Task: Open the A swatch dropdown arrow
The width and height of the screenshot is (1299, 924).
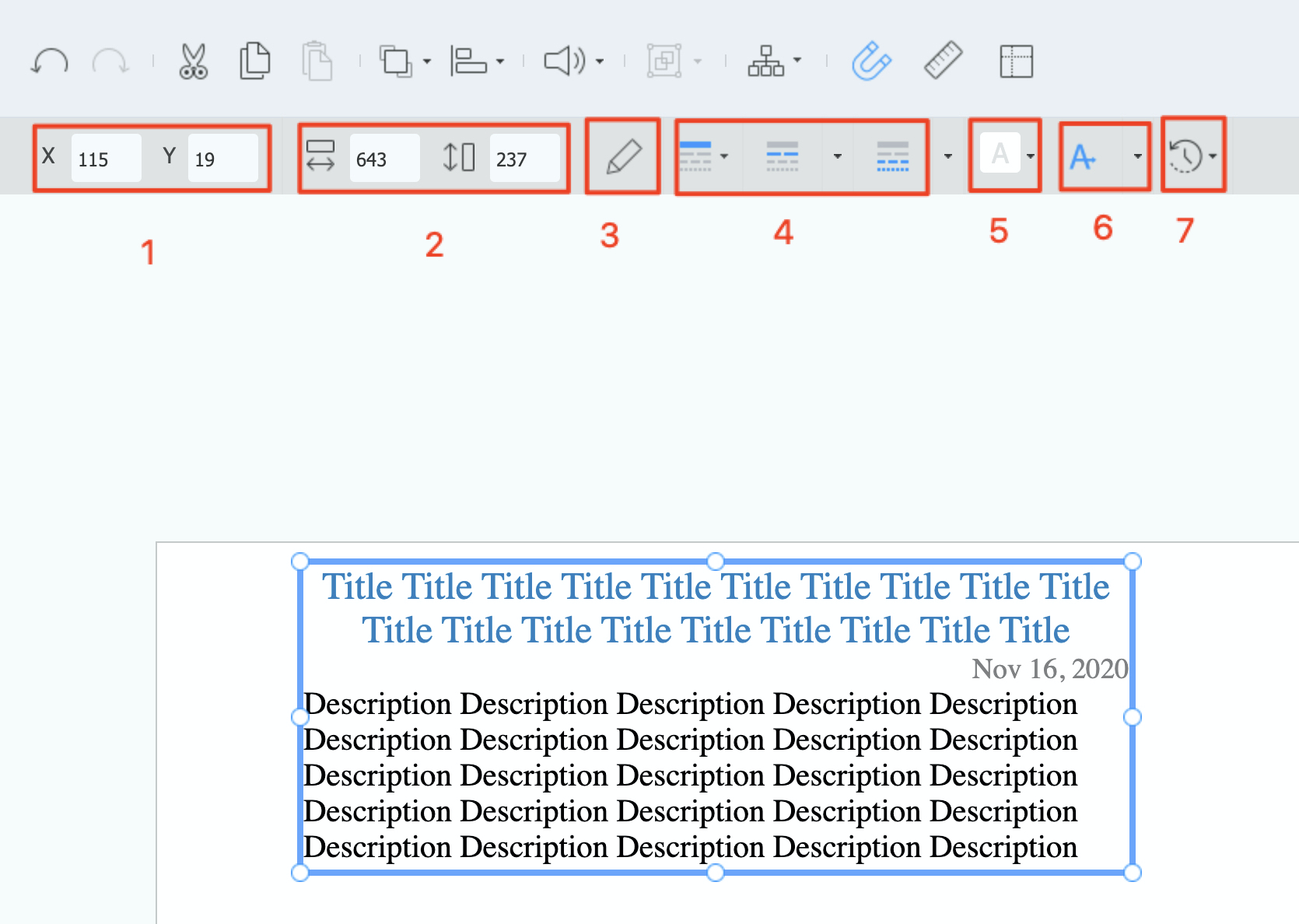Action: [1031, 156]
